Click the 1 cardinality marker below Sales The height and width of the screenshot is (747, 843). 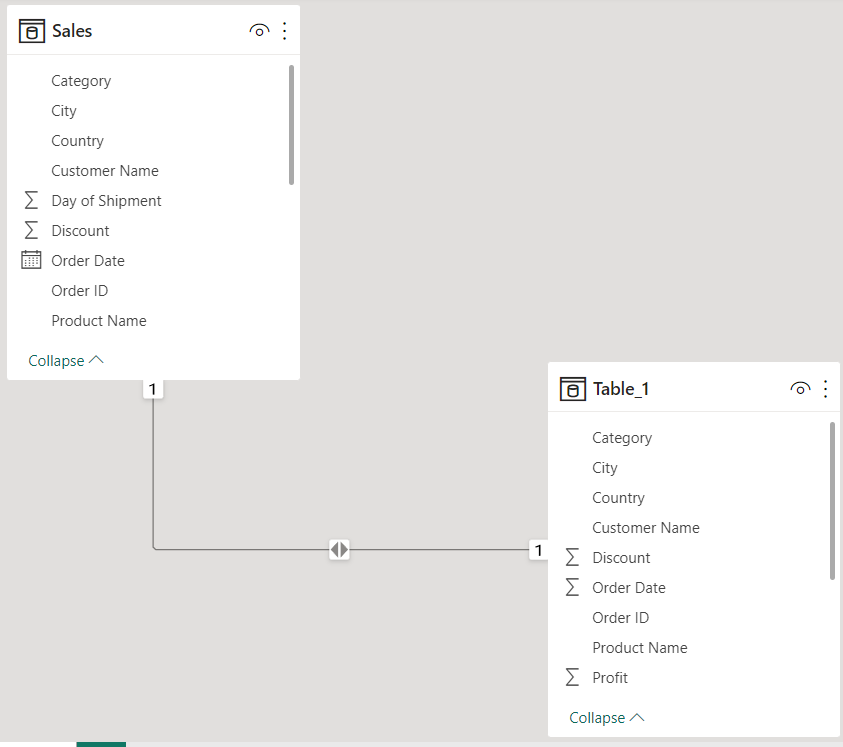[152, 389]
